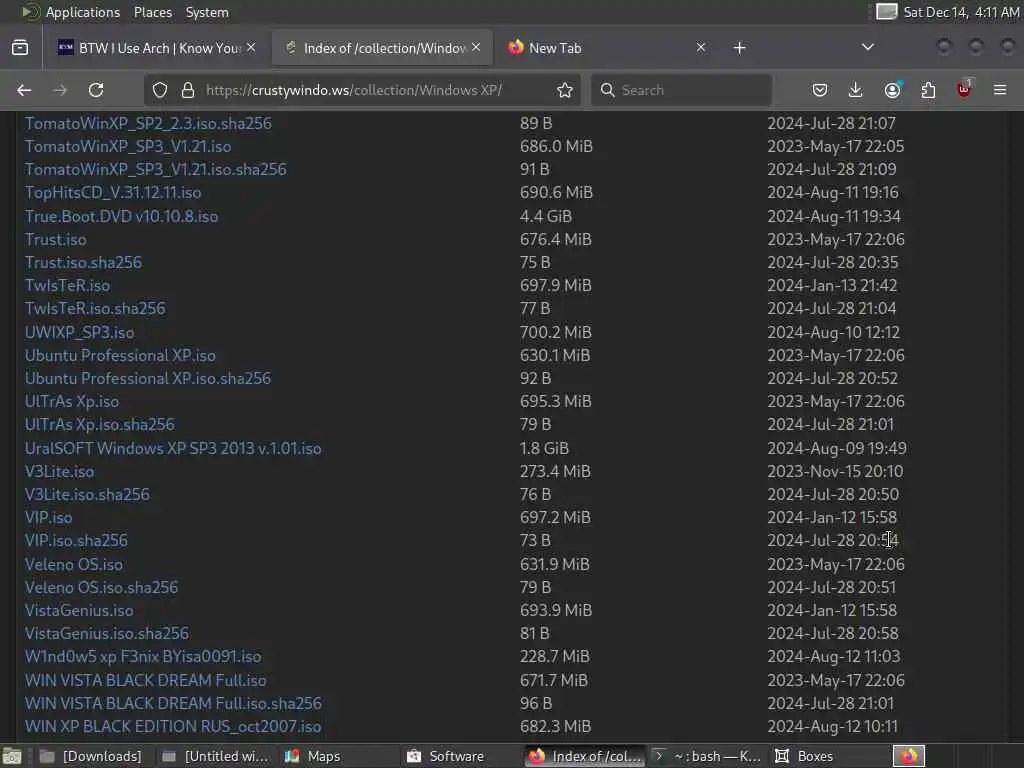
Task: Open UlTrAs Xp.iso link
Action: 72,401
